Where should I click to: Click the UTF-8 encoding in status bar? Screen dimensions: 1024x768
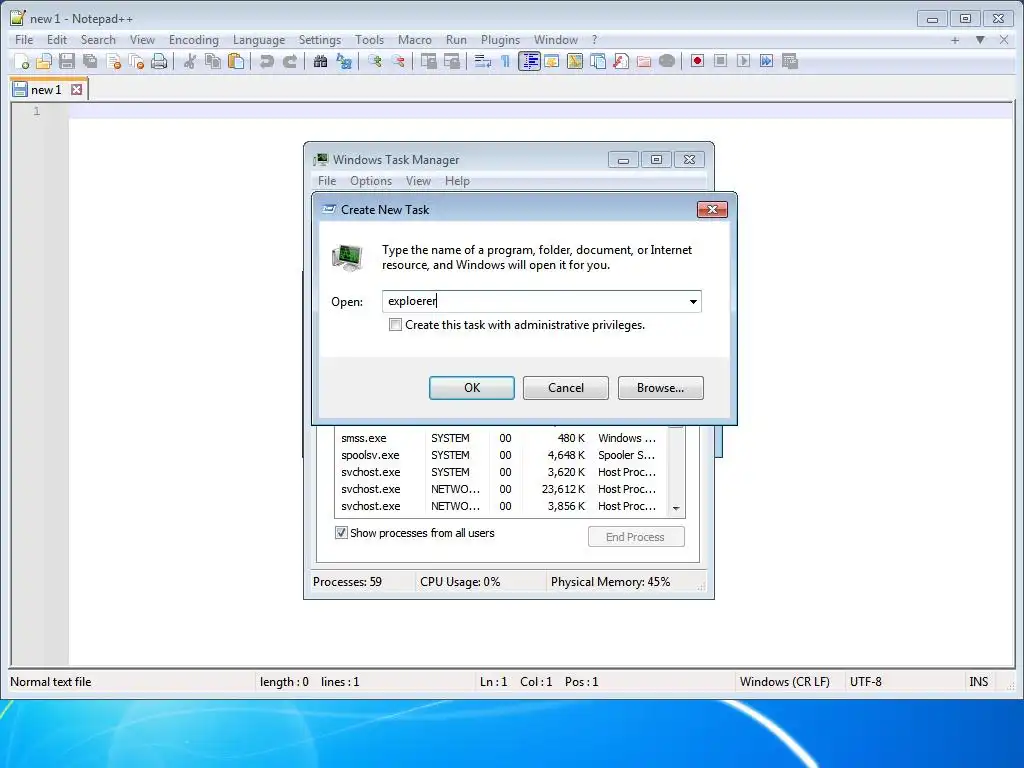[865, 682]
